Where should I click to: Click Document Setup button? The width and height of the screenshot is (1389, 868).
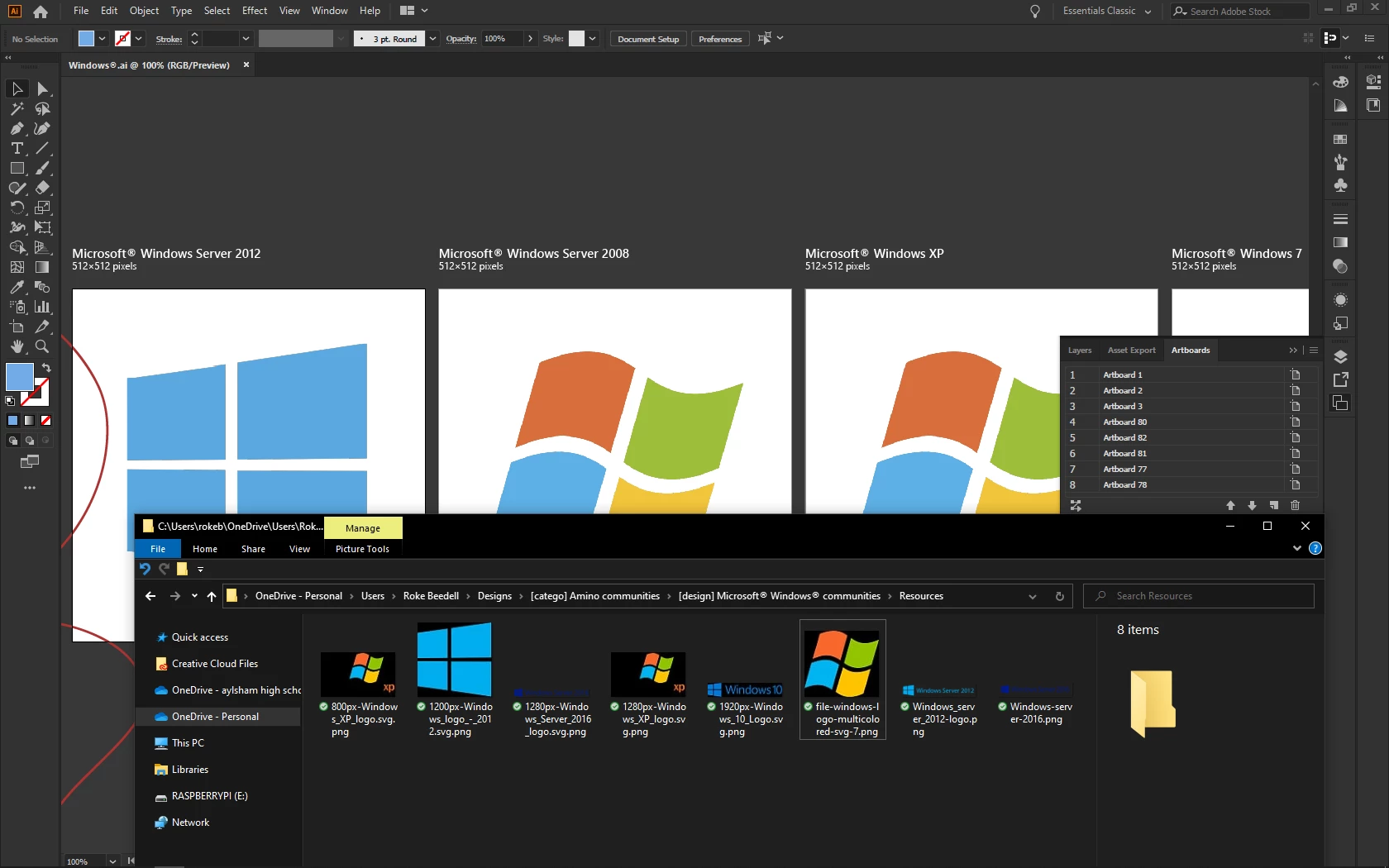tap(648, 39)
